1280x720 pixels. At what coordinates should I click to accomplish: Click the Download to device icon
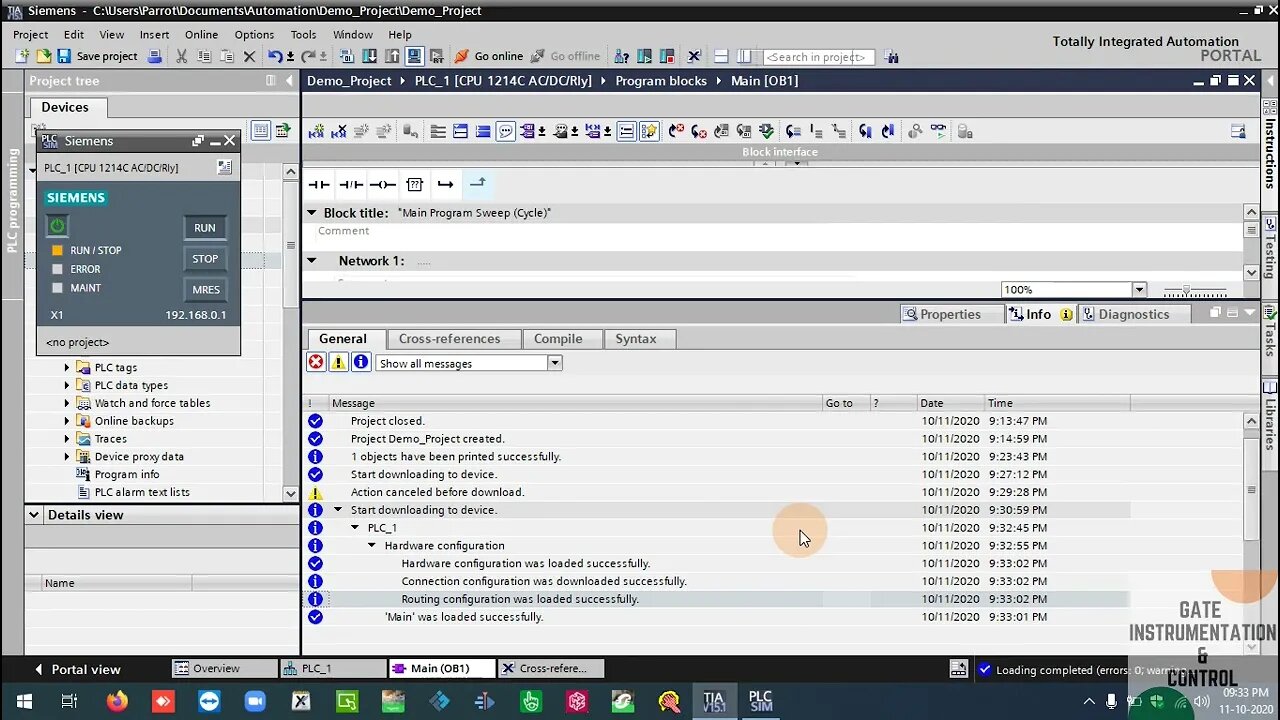click(370, 56)
